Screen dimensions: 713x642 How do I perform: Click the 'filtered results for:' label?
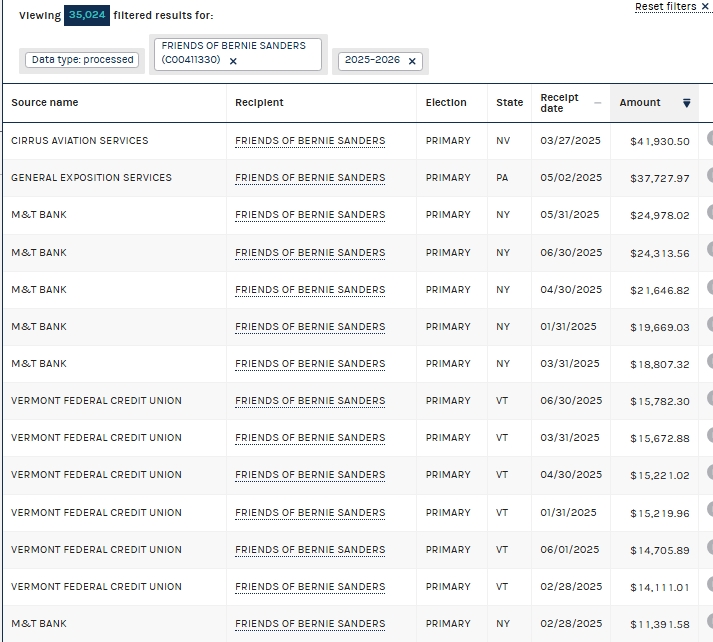(163, 15)
